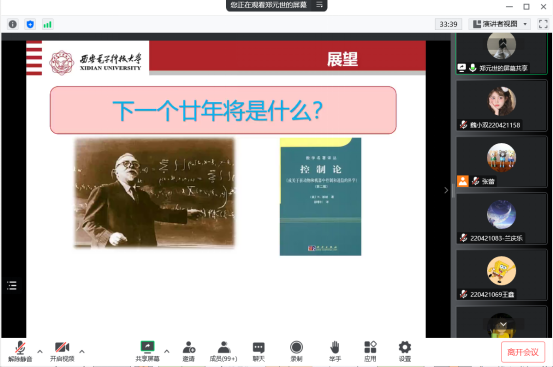Screen dimensions: 553x367
Task: Expand audio options arrow beside microphone
Action: [40, 351]
